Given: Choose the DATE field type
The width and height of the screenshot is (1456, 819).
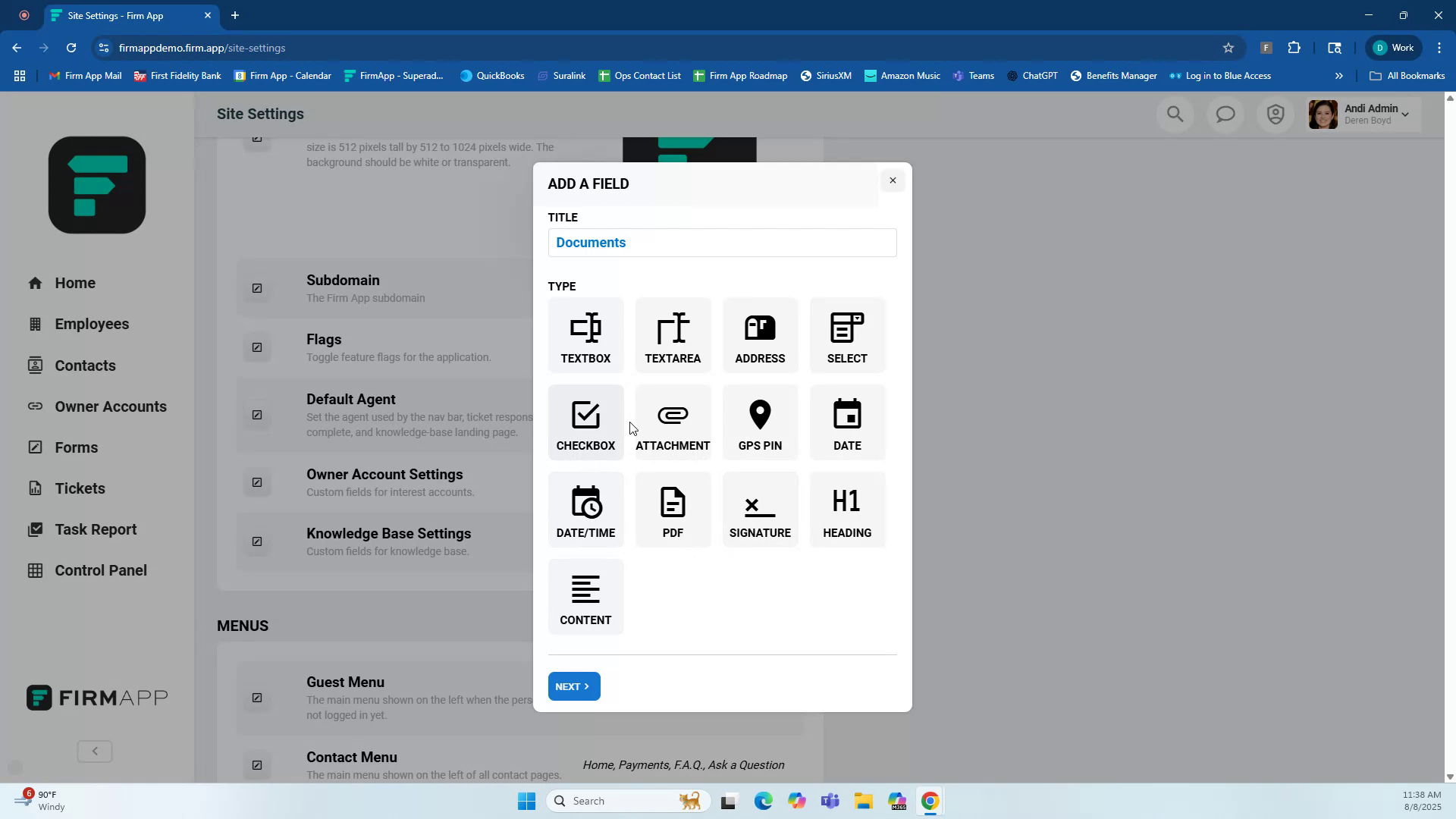Looking at the screenshot, I should coord(846,422).
